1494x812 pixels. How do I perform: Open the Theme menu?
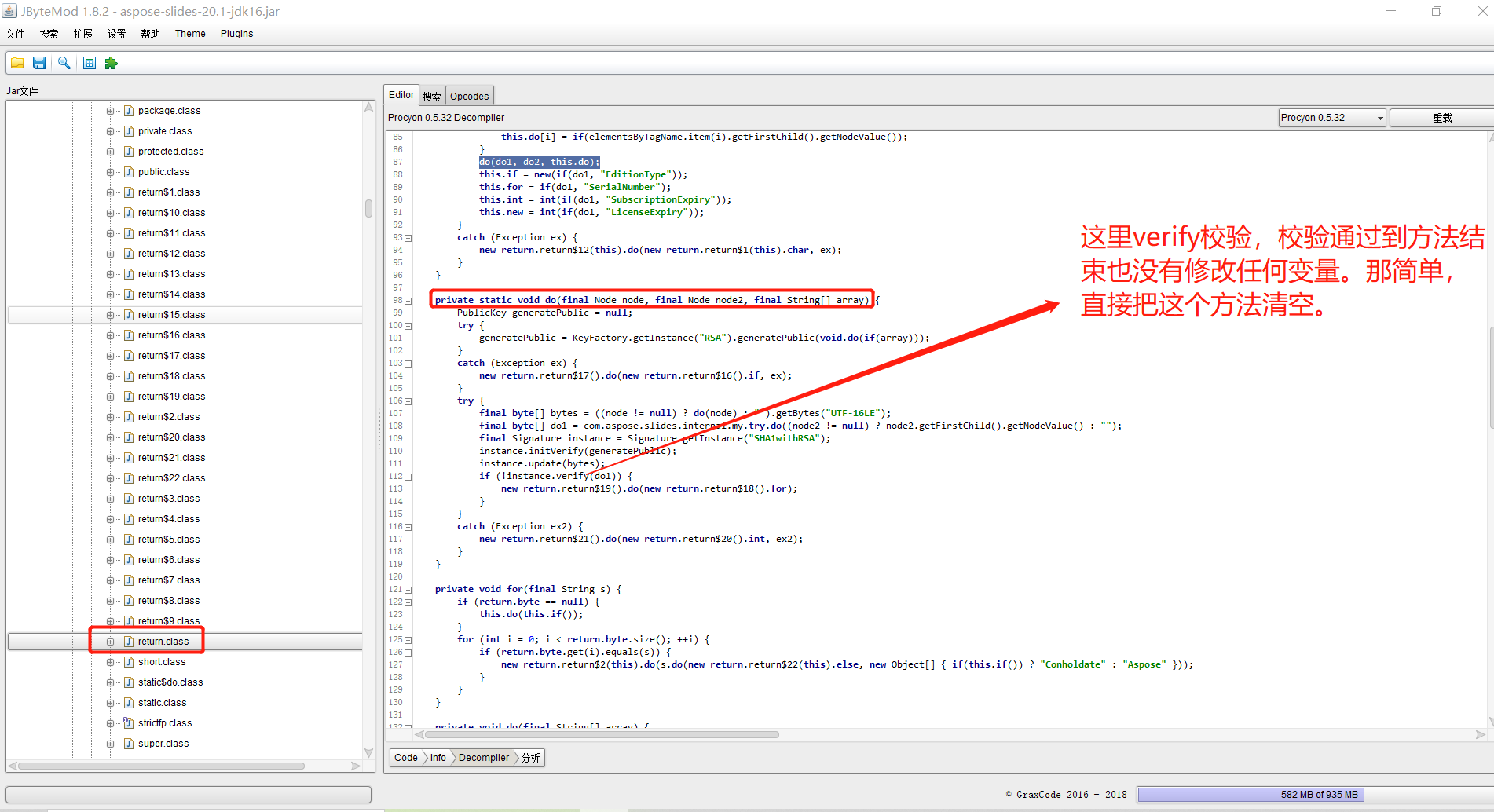(190, 34)
